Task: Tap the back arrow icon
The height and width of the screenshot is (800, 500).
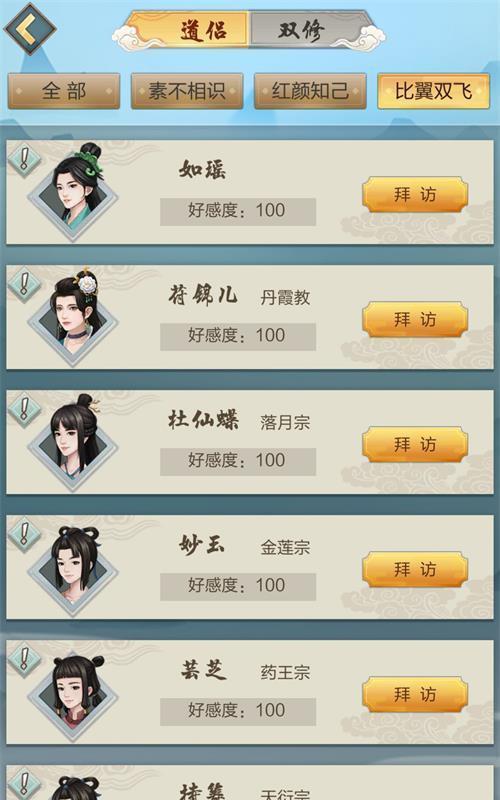Action: (30, 29)
